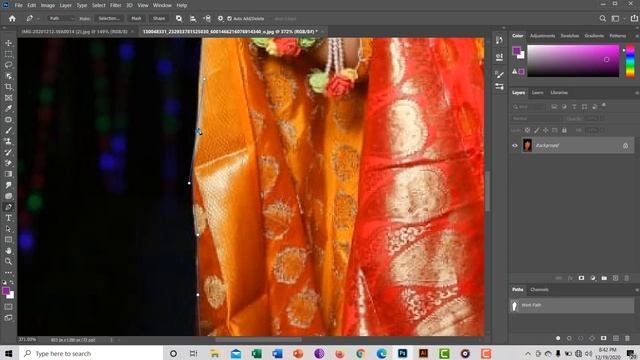Select the Brush tool
Viewport: 640px width, 360px height.
pyautogui.click(x=8, y=131)
